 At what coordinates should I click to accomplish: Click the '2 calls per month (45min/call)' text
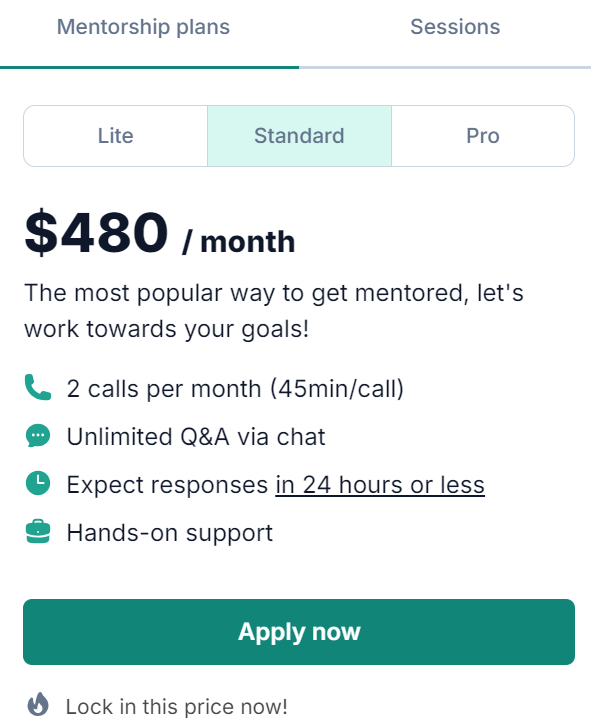(x=235, y=389)
